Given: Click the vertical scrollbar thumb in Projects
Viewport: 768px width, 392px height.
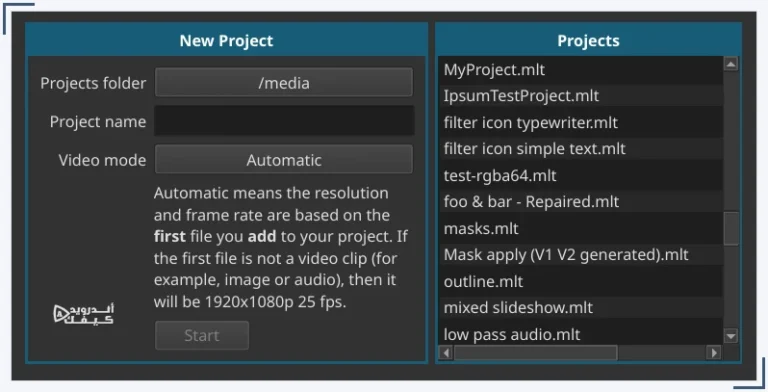Looking at the screenshot, I should point(731,228).
